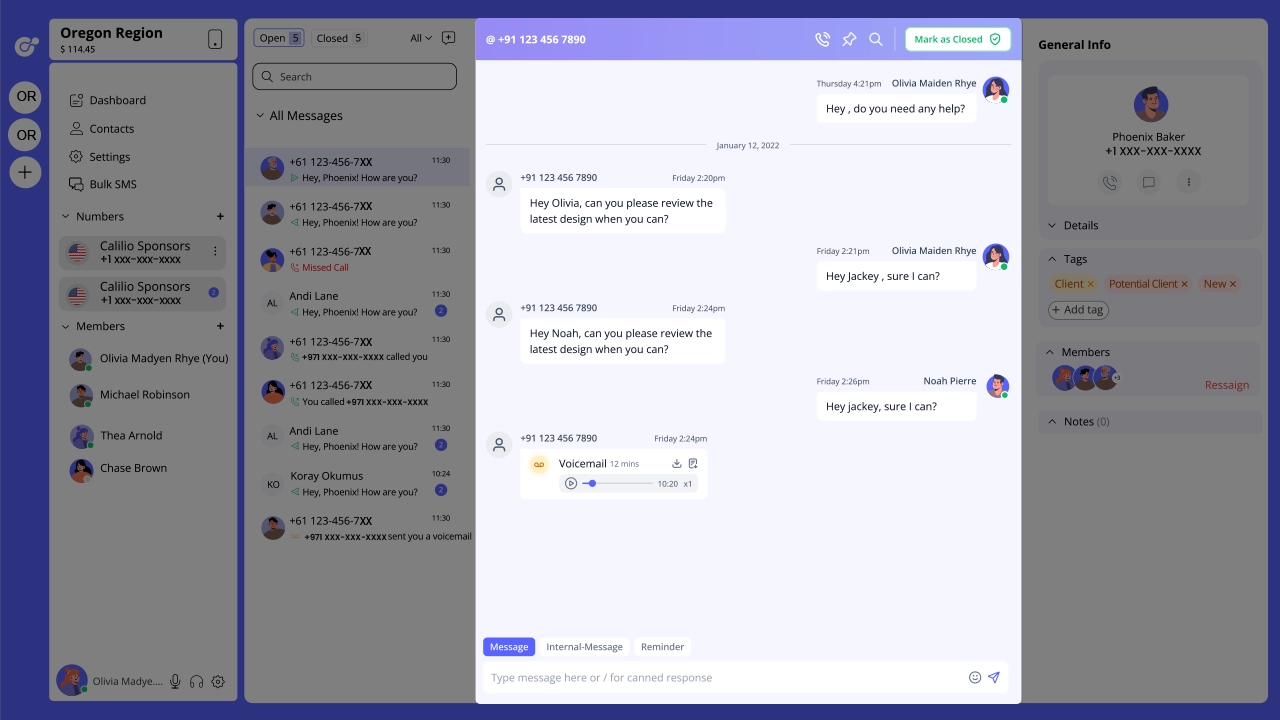Viewport: 1280px width, 720px height.
Task: Send the message with the paper plane icon
Action: (x=994, y=677)
